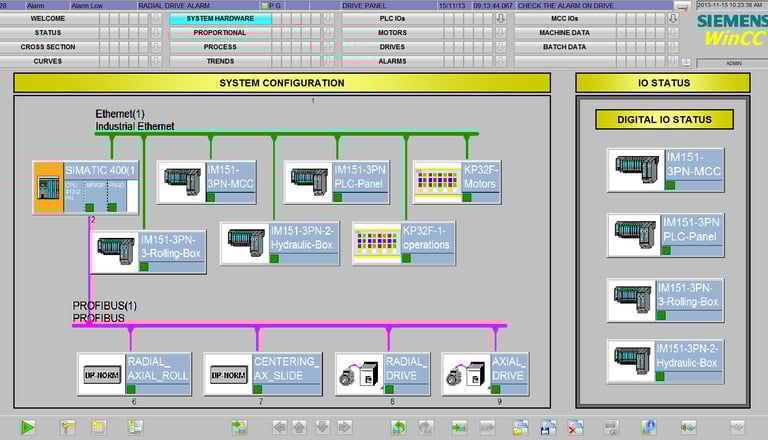This screenshot has width=768, height=440.
Task: Select the RADIAL_DRIVE Profibus drive
Action: (x=383, y=374)
